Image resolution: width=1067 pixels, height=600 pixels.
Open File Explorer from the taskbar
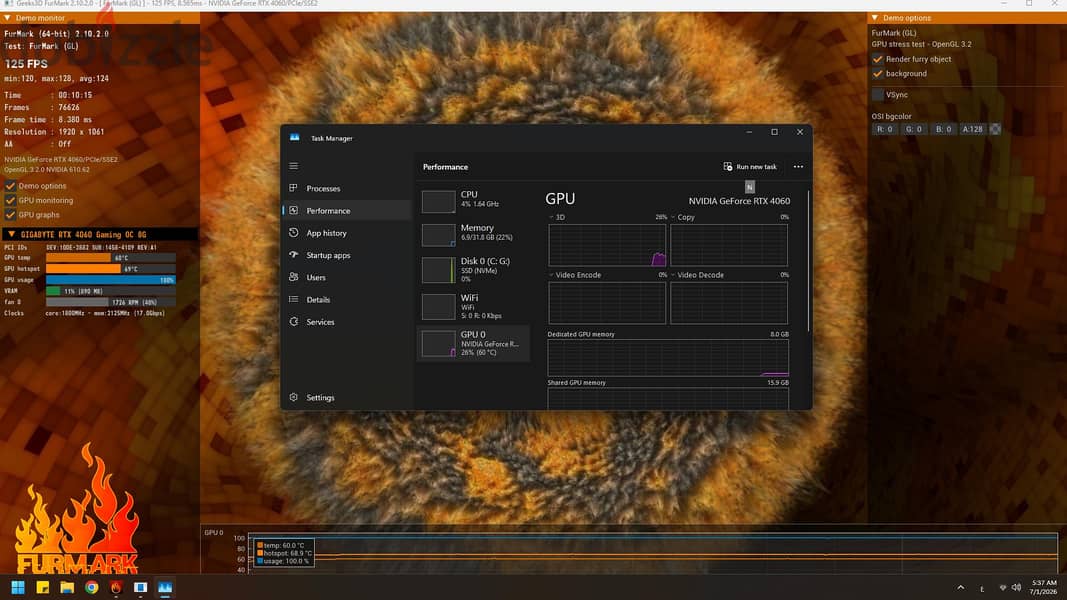click(67, 587)
